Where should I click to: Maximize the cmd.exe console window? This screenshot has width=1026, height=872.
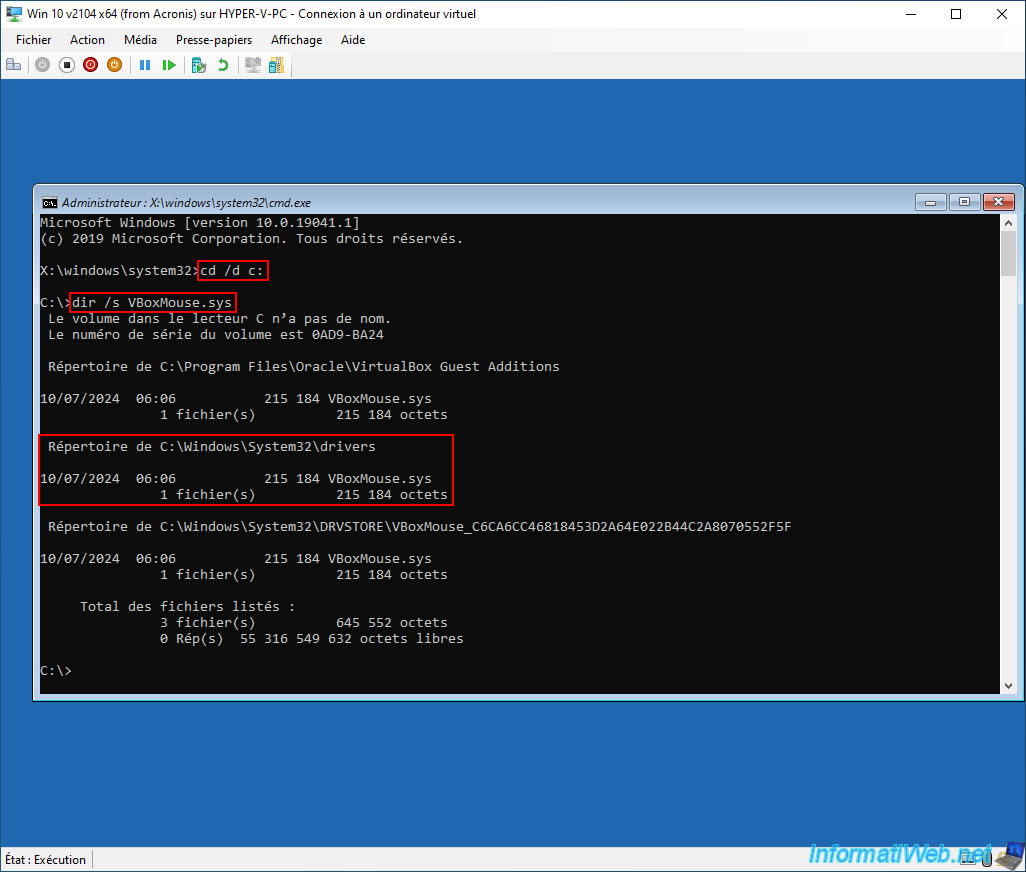coord(964,202)
